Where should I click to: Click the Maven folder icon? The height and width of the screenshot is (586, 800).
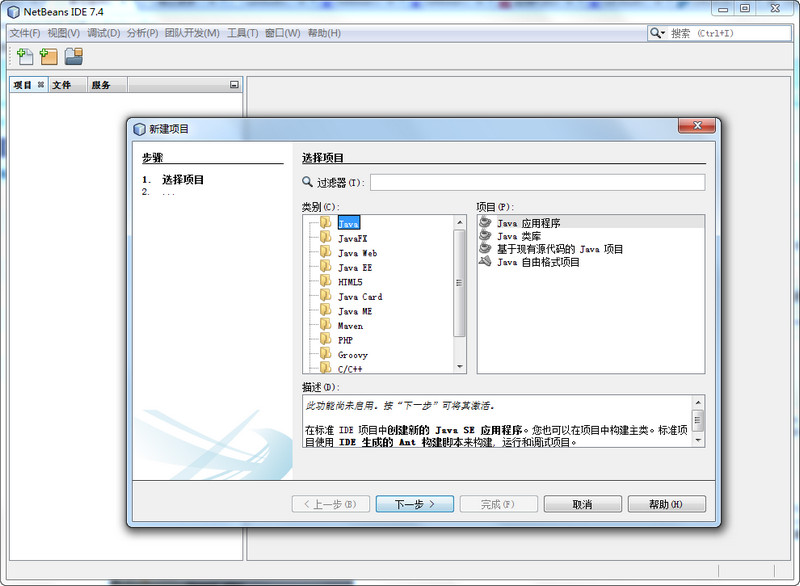(x=326, y=324)
